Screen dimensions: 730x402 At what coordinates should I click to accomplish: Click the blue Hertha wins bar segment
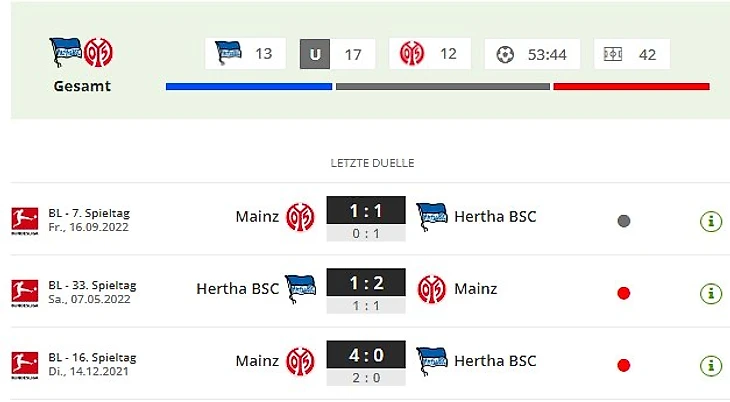coord(248,87)
